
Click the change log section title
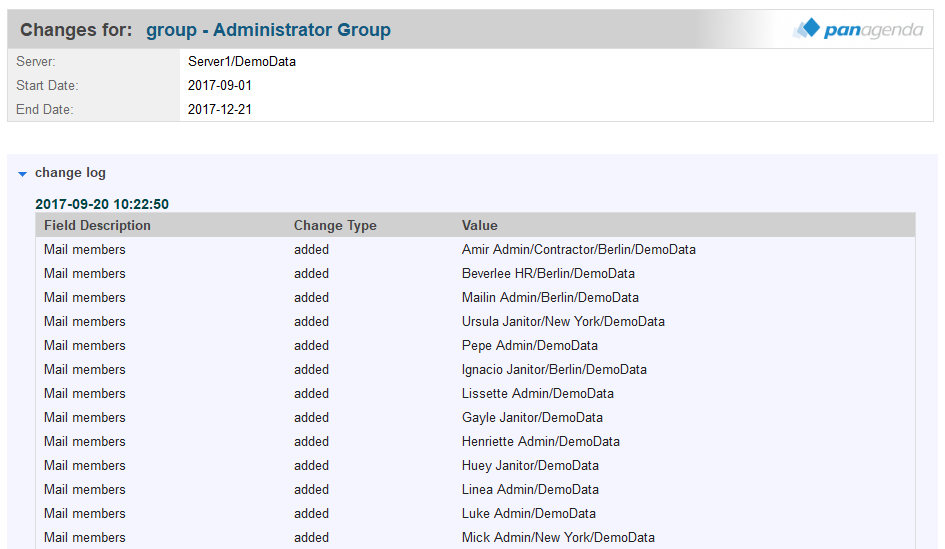point(70,173)
